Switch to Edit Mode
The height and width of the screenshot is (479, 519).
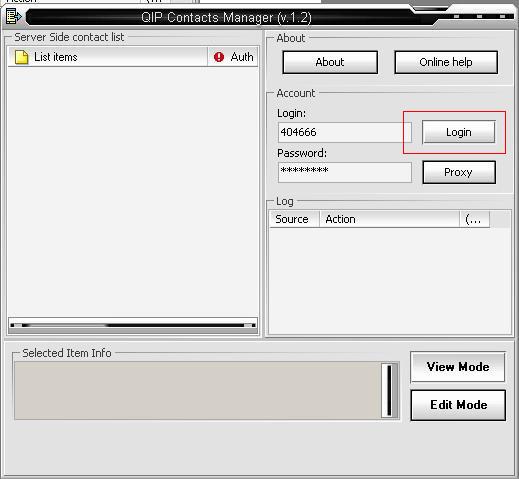click(458, 405)
